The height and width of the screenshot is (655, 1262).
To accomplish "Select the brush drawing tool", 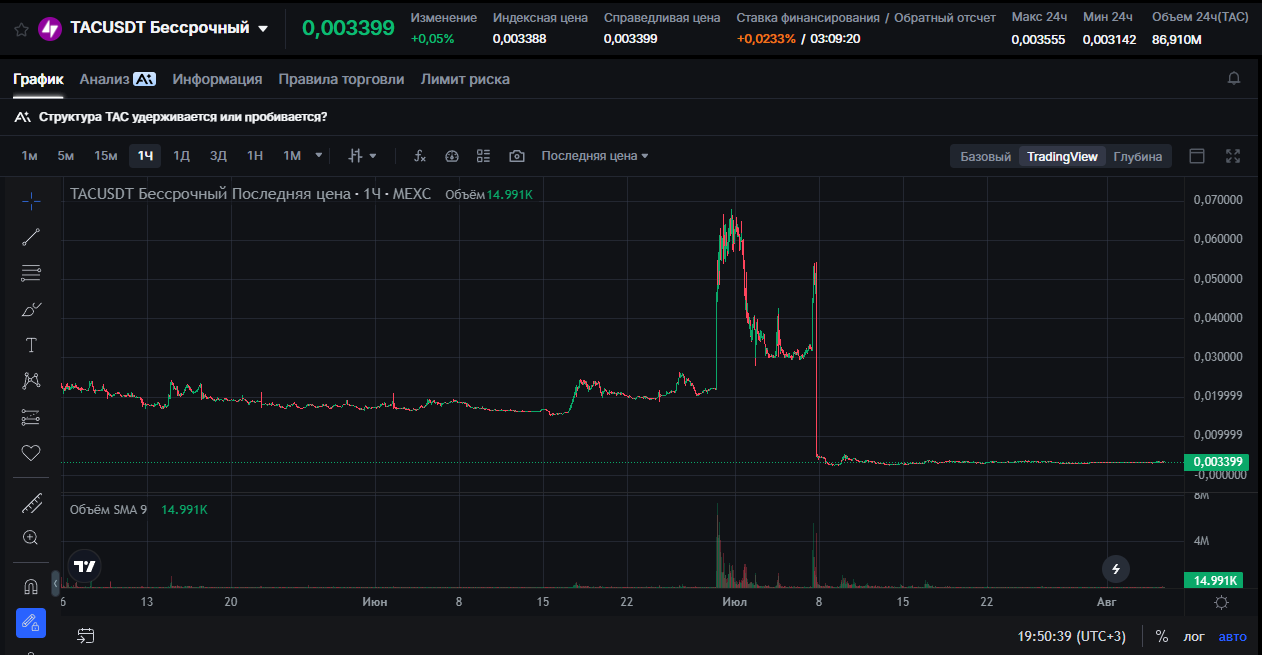I will coord(31,309).
